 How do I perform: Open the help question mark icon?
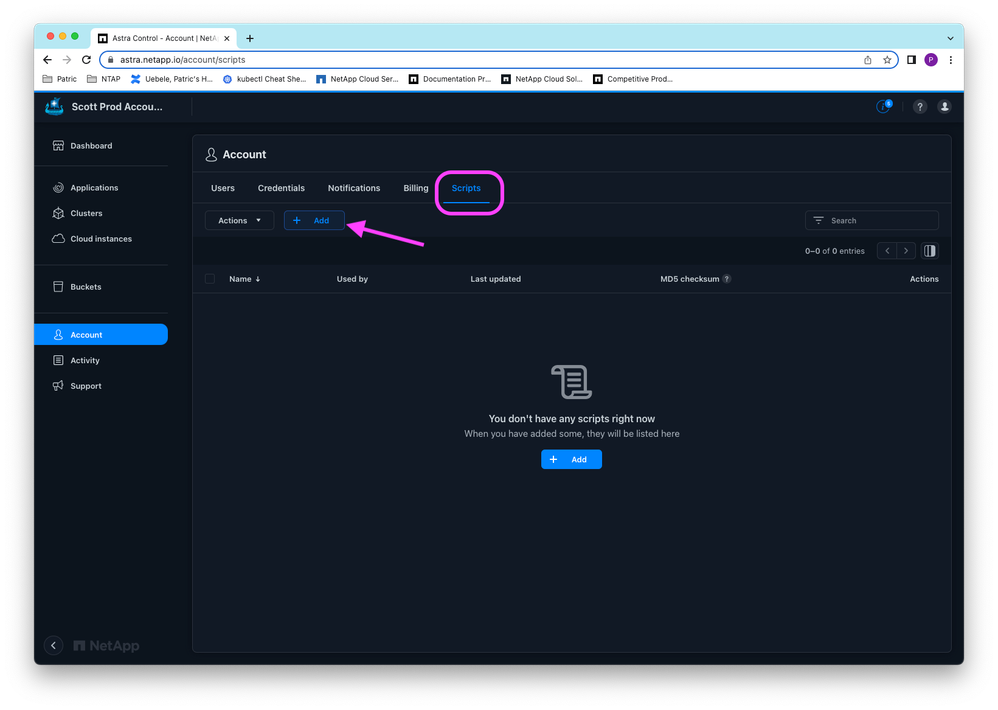[919, 107]
